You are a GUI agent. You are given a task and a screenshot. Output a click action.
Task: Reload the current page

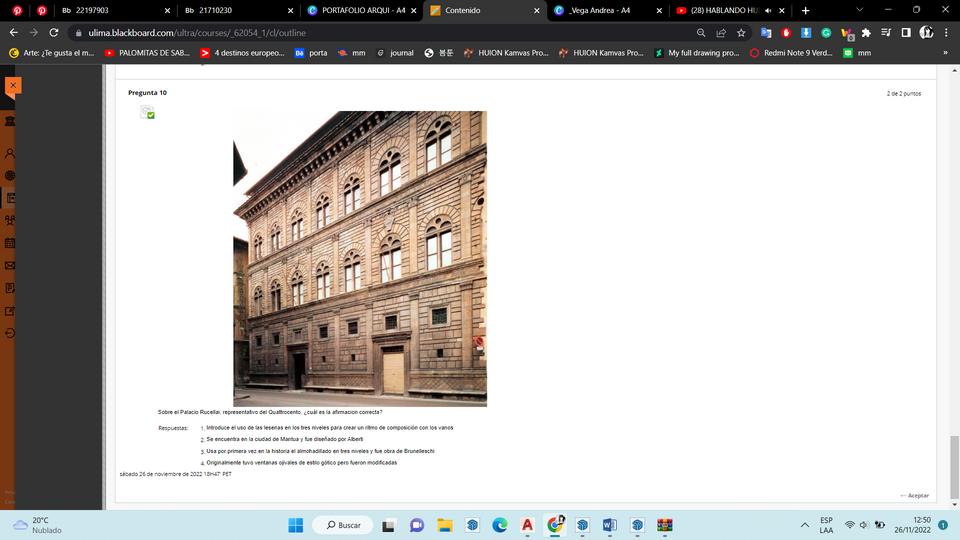pos(54,32)
